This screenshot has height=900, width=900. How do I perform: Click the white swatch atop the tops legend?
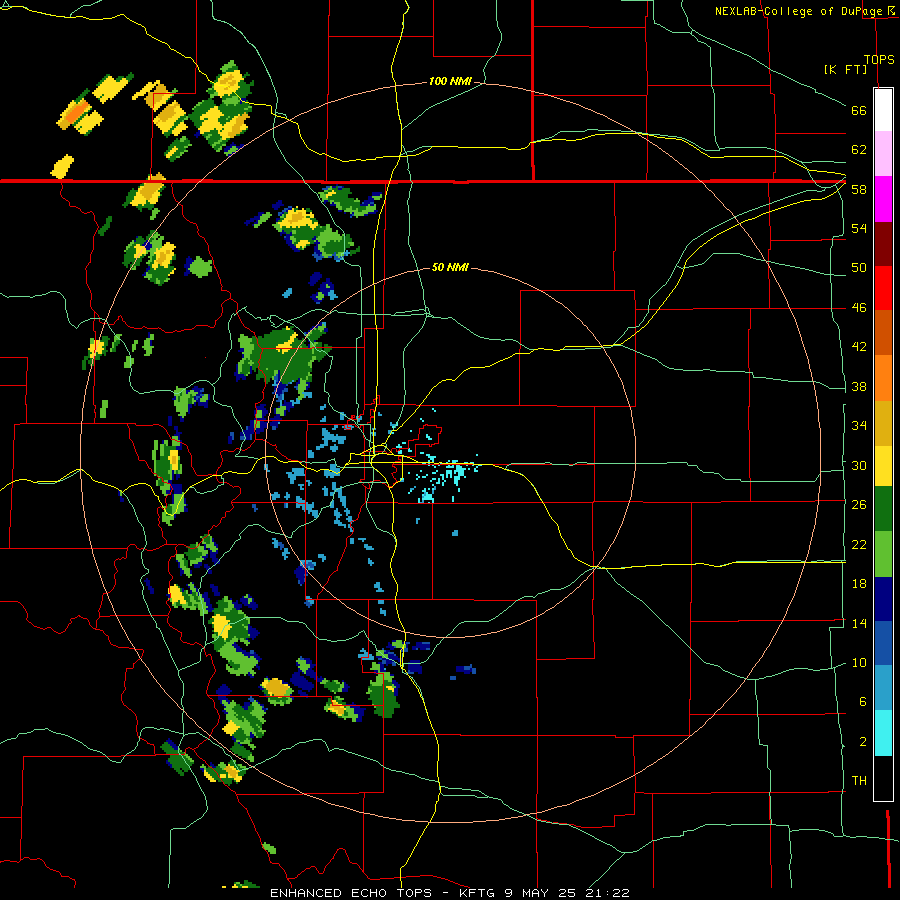(883, 110)
